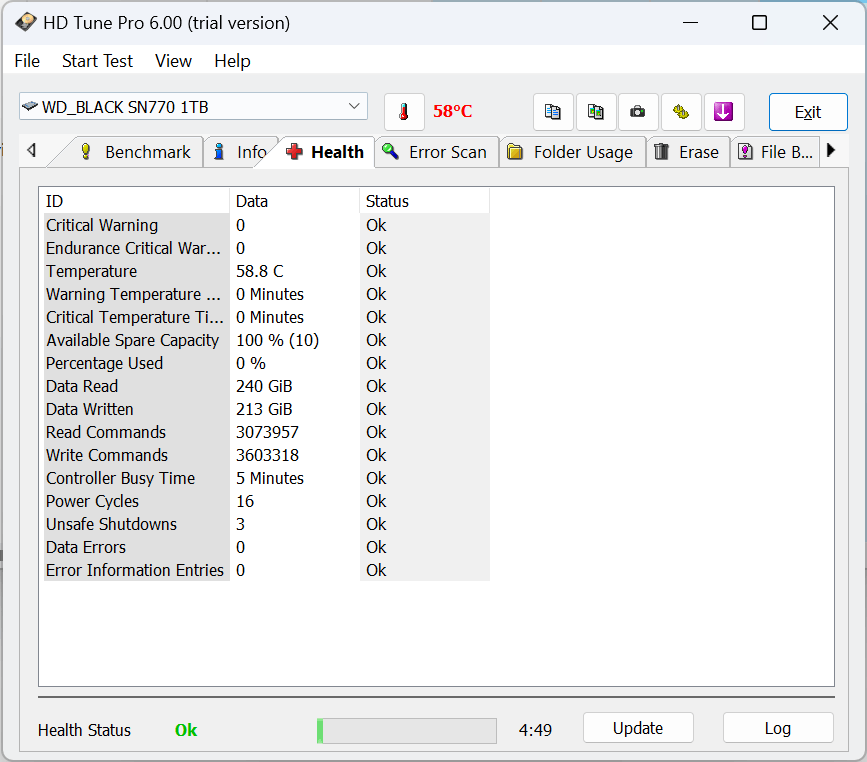The image size is (867, 762).
Task: Minimize the HD Tune Pro window
Action: 690,23
